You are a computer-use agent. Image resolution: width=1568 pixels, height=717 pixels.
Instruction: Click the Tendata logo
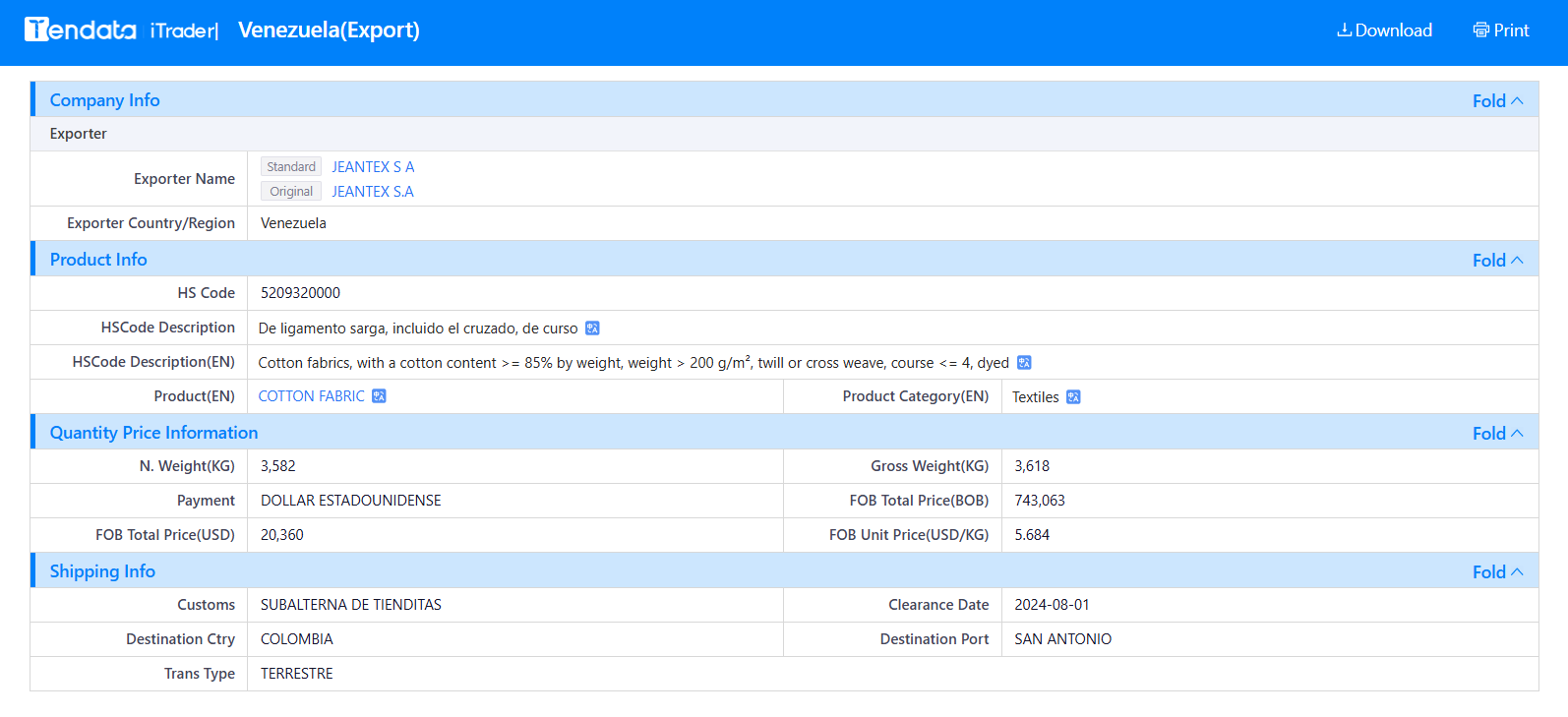80,30
